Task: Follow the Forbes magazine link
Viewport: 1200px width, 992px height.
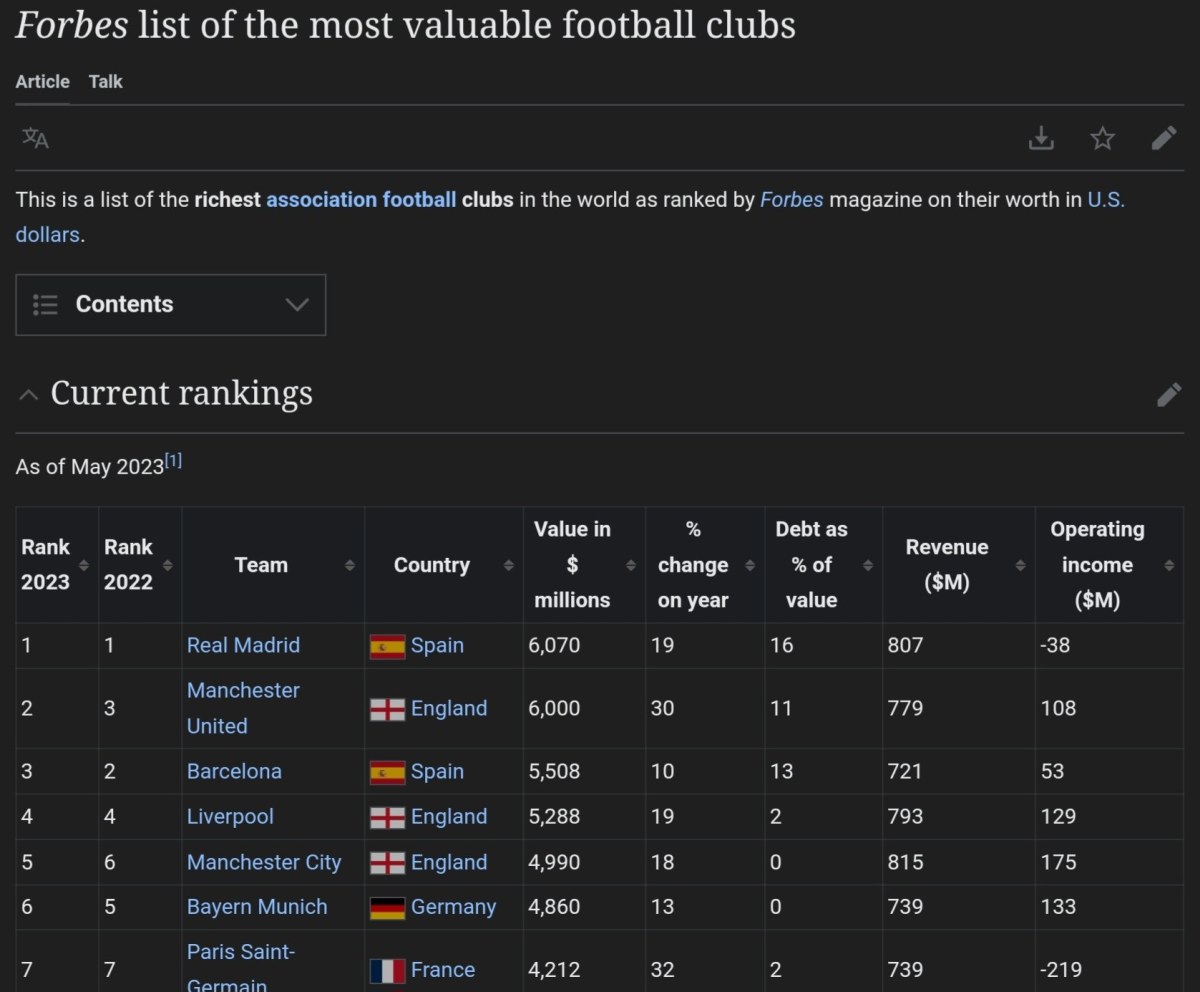Action: coord(791,199)
